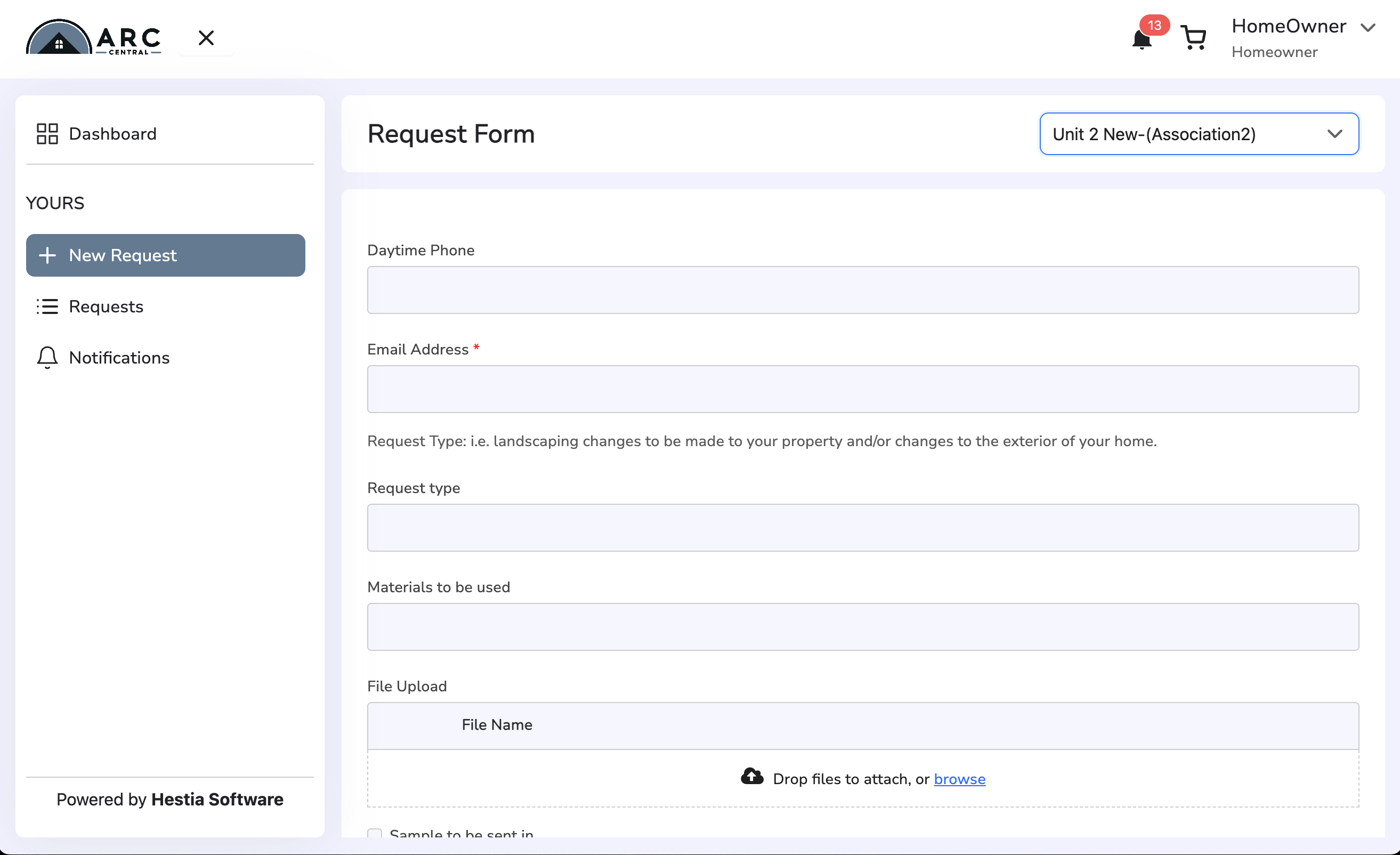Open Notifications in the sidebar
The width and height of the screenshot is (1400, 855).
[x=165, y=358]
